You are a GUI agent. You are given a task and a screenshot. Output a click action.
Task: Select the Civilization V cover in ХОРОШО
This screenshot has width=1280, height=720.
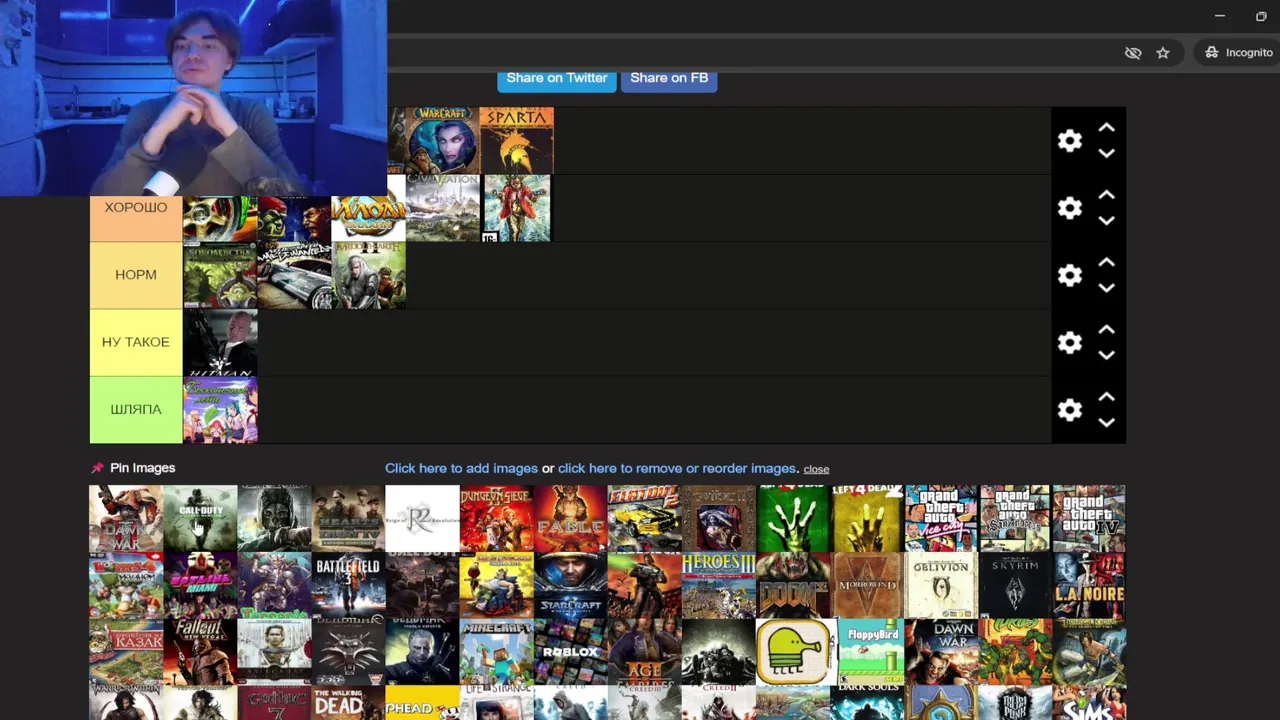tap(443, 208)
